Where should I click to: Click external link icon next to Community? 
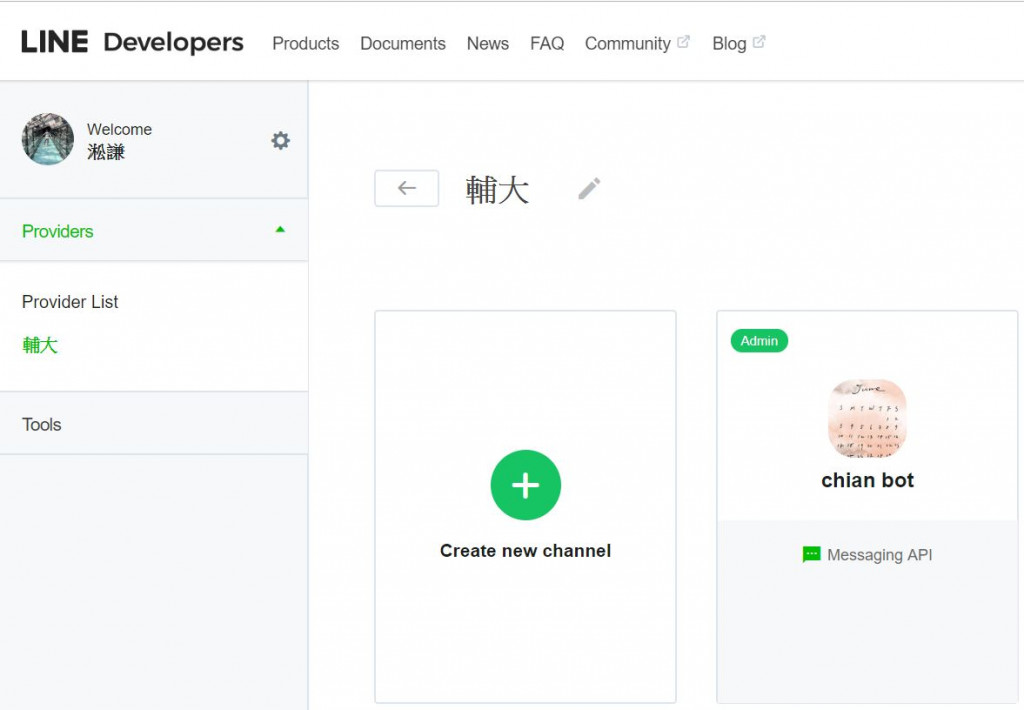684,42
